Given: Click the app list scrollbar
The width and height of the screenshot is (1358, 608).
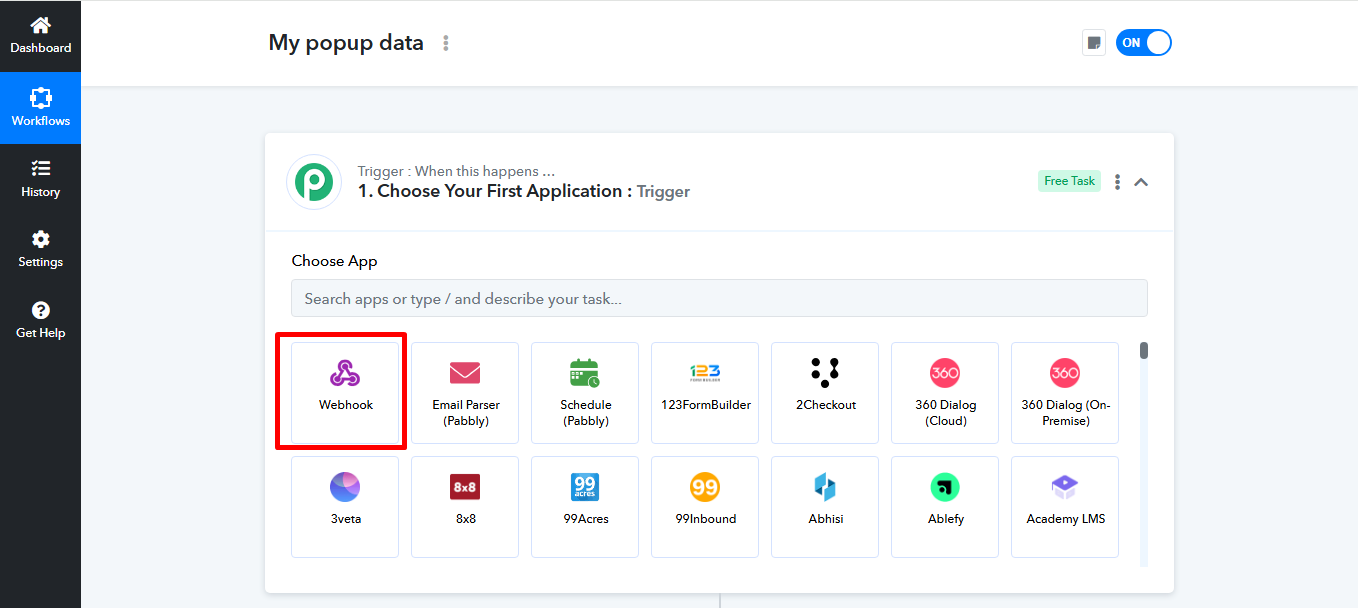Looking at the screenshot, I should pos(1142,350).
